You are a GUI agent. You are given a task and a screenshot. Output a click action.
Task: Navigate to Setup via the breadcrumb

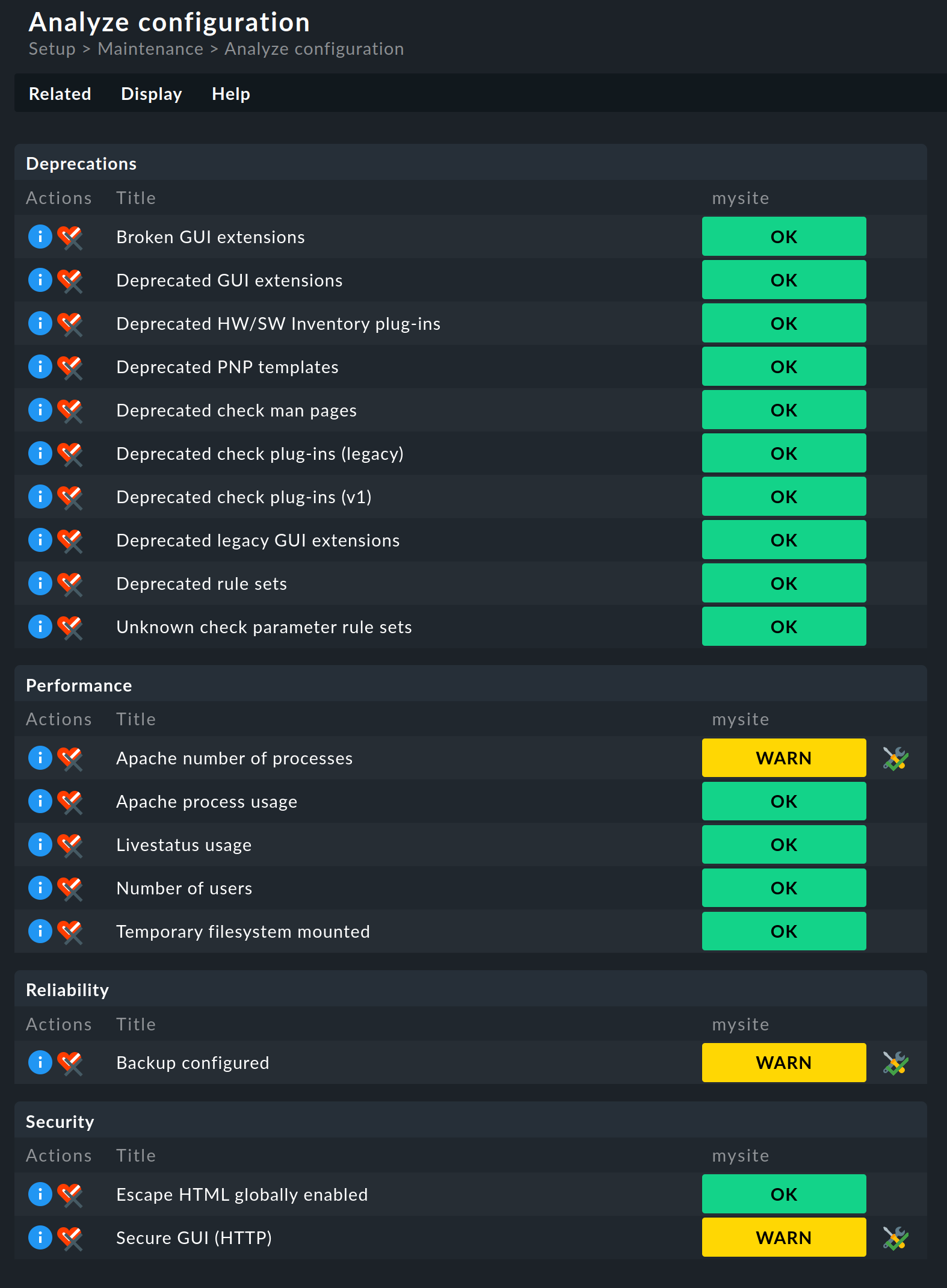point(52,49)
